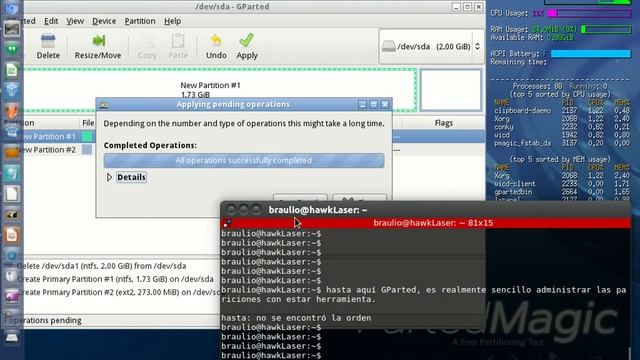The height and width of the screenshot is (360, 640).
Task: Click the first round button in terminal title bar
Action: (231, 210)
